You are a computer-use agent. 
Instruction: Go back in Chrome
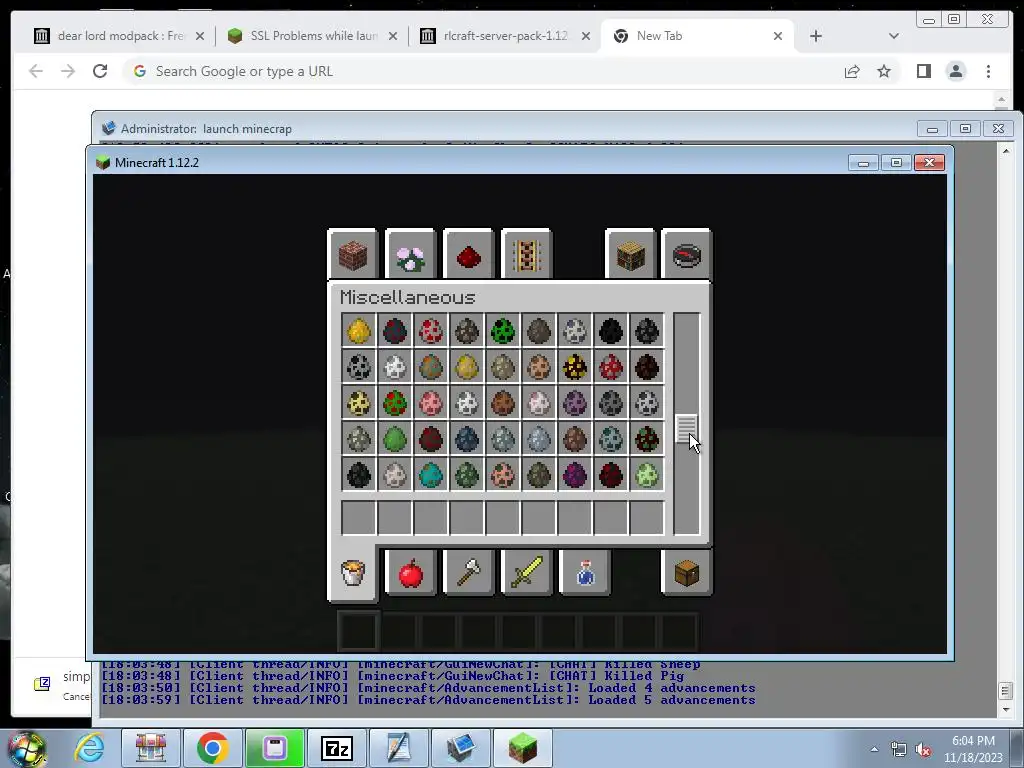36,71
